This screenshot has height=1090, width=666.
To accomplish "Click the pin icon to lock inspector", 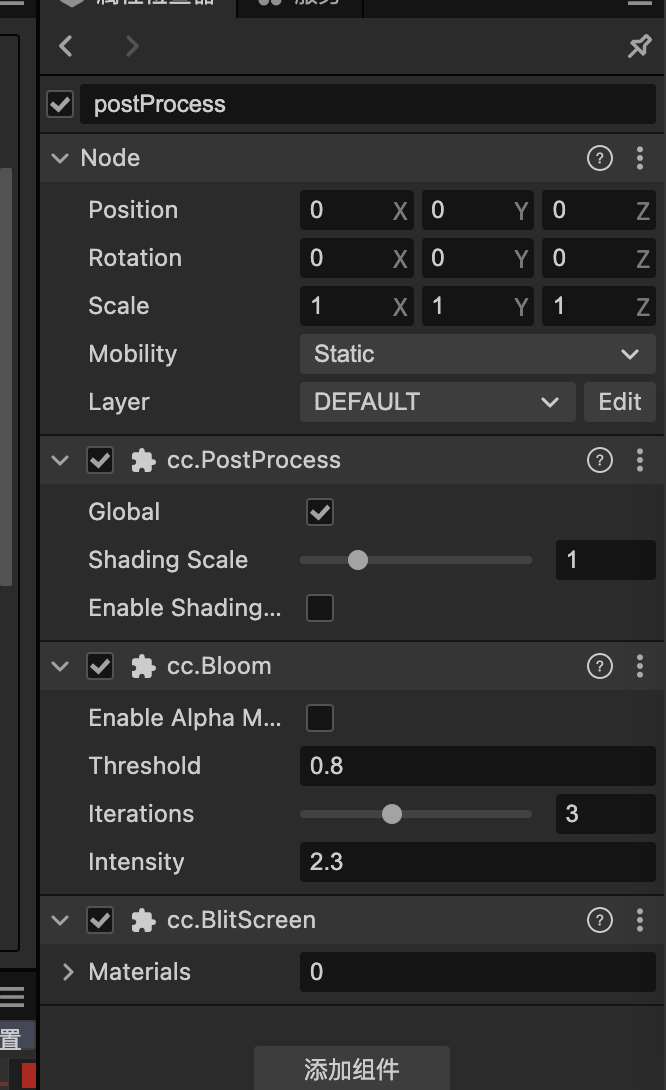I will (639, 46).
